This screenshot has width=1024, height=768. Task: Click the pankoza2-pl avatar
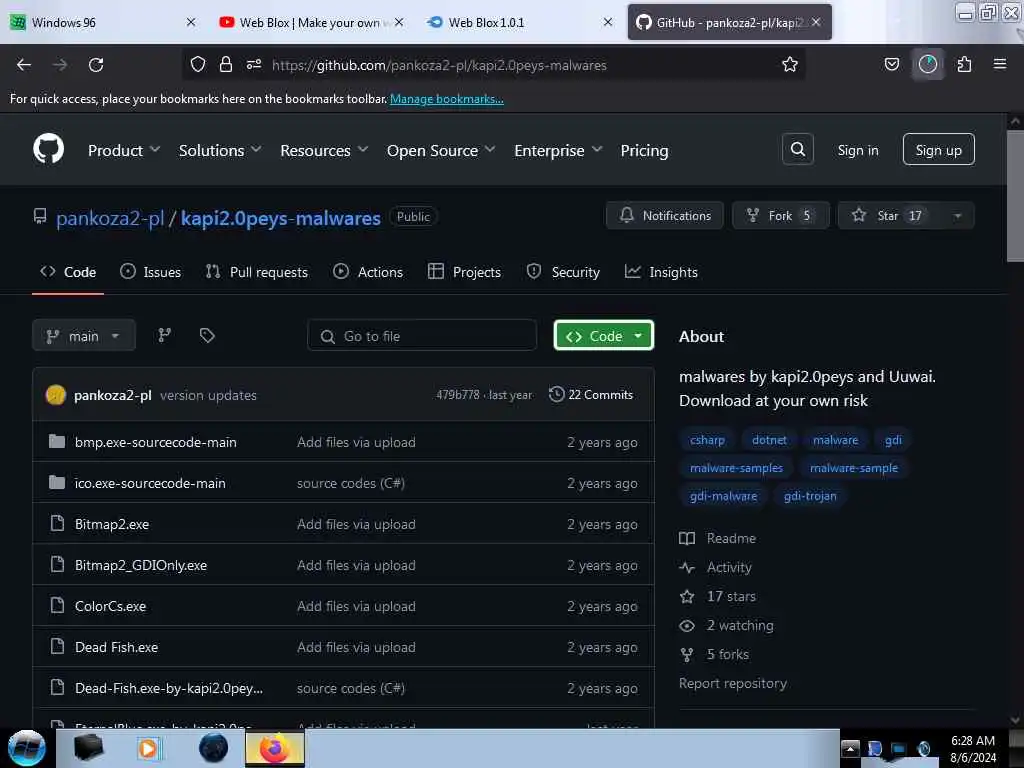coord(56,394)
